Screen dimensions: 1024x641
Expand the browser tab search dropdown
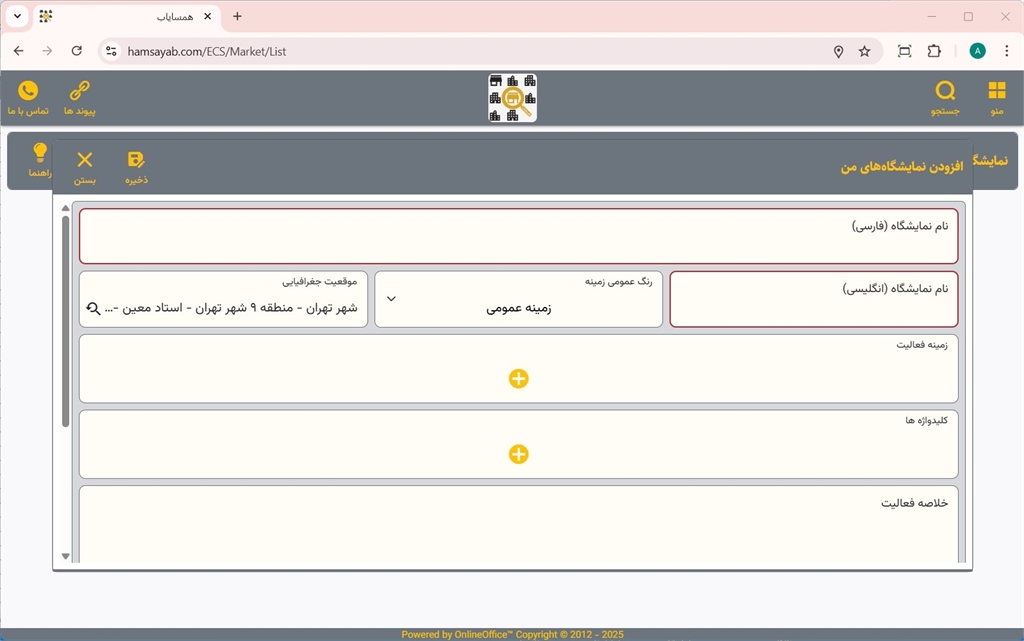point(17,17)
